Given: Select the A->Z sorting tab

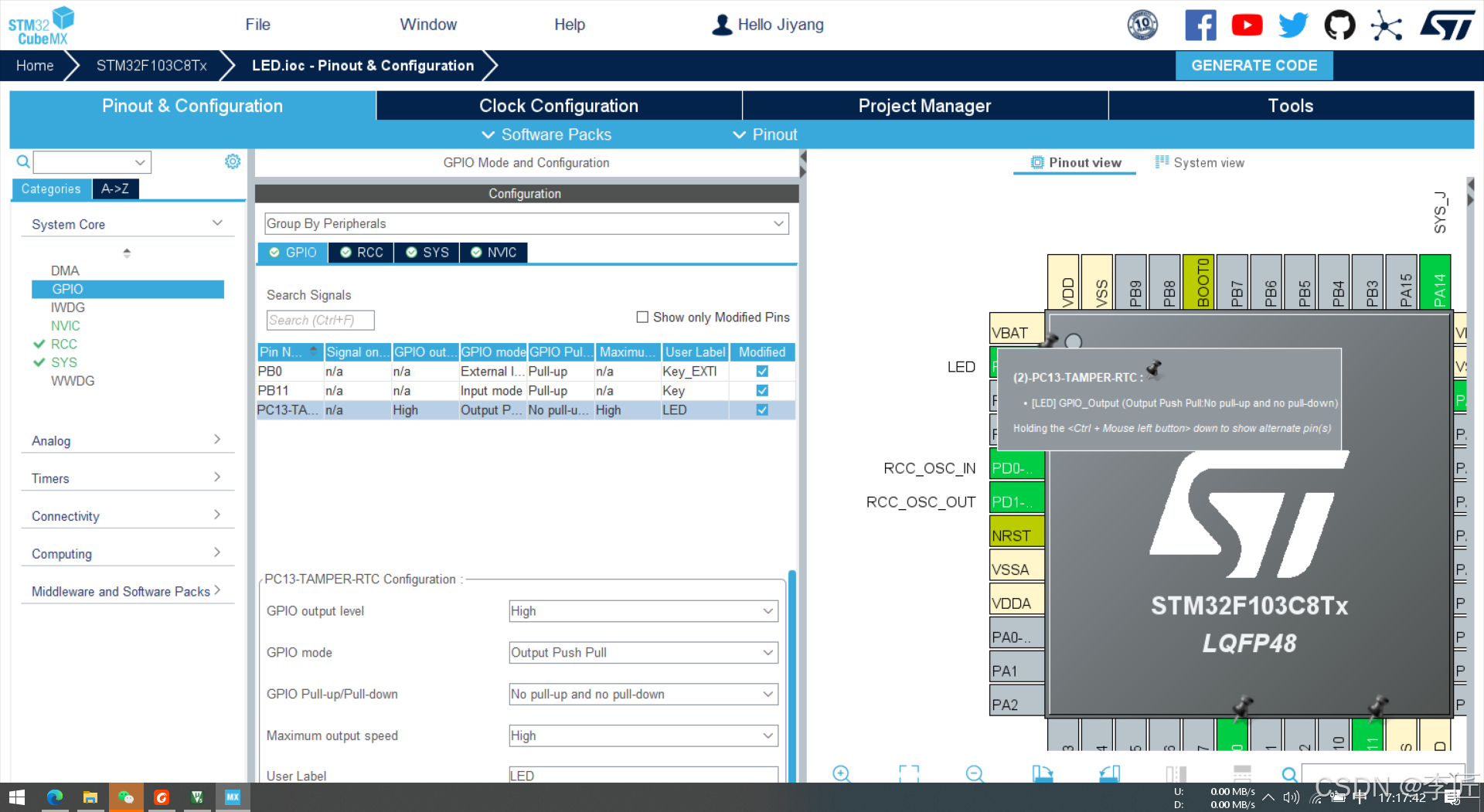Looking at the screenshot, I should click(x=115, y=189).
